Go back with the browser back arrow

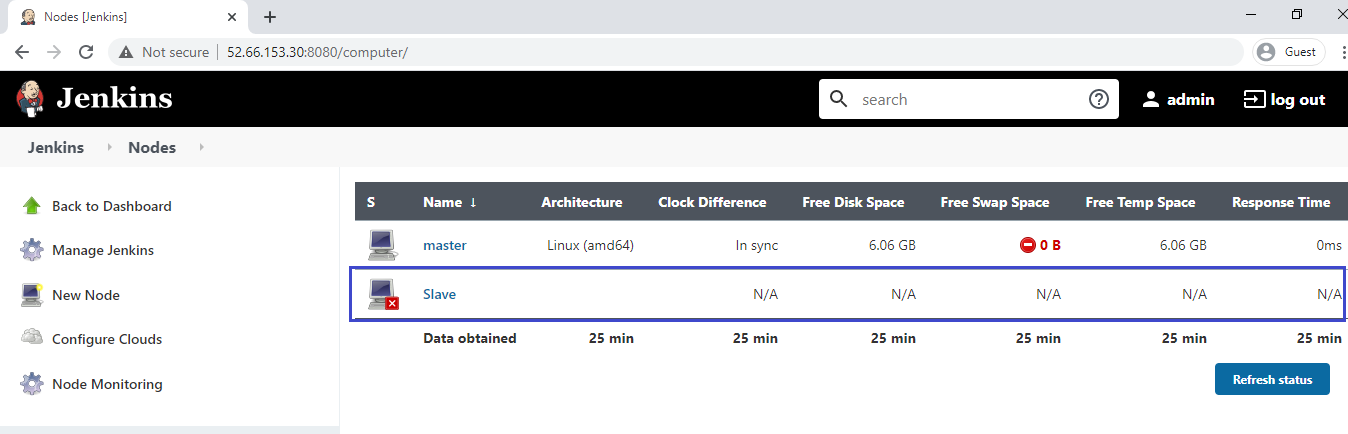tap(22, 52)
